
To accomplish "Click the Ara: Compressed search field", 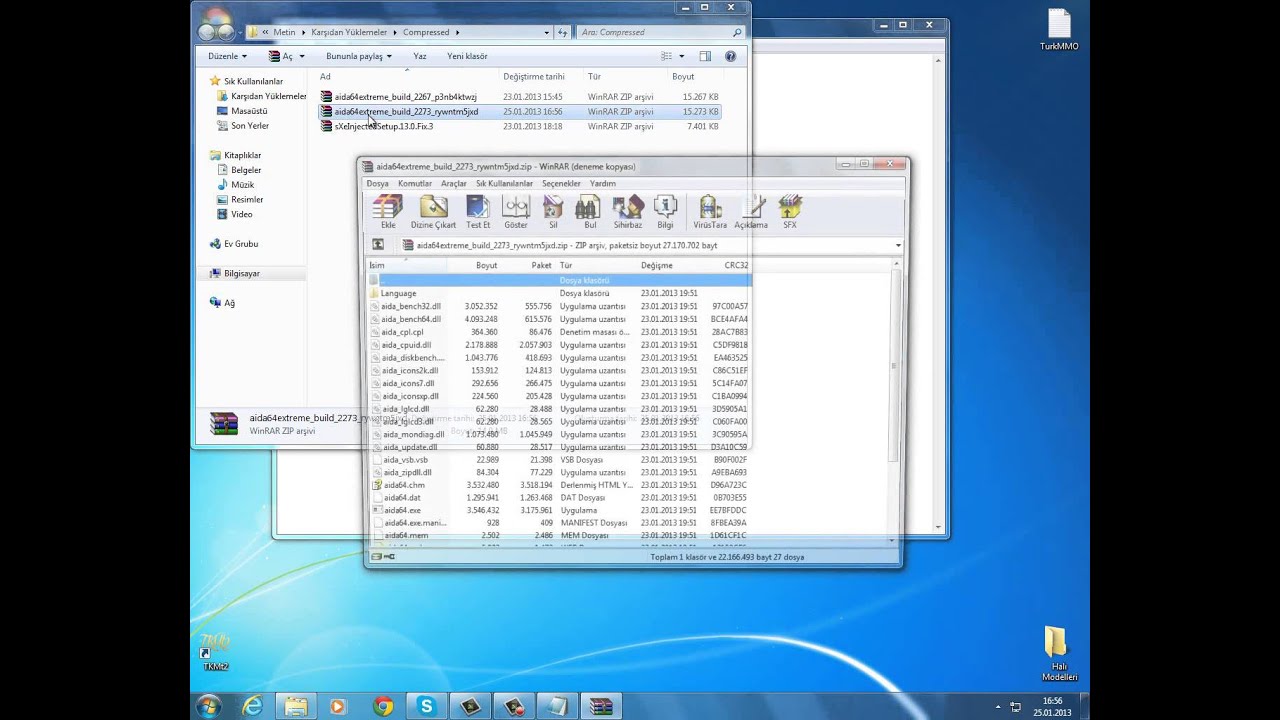I will point(660,32).
